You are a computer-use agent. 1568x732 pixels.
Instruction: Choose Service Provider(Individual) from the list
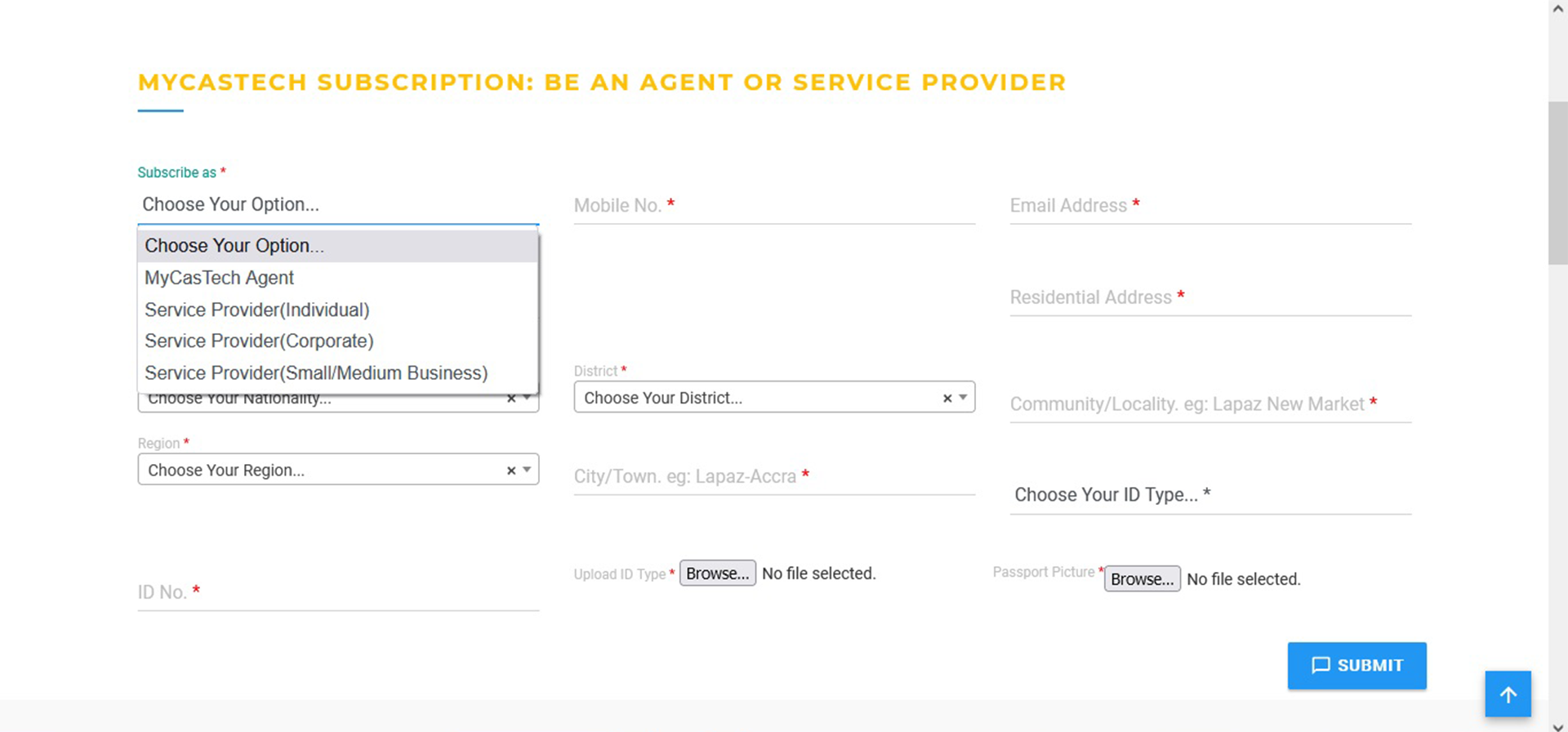click(256, 310)
